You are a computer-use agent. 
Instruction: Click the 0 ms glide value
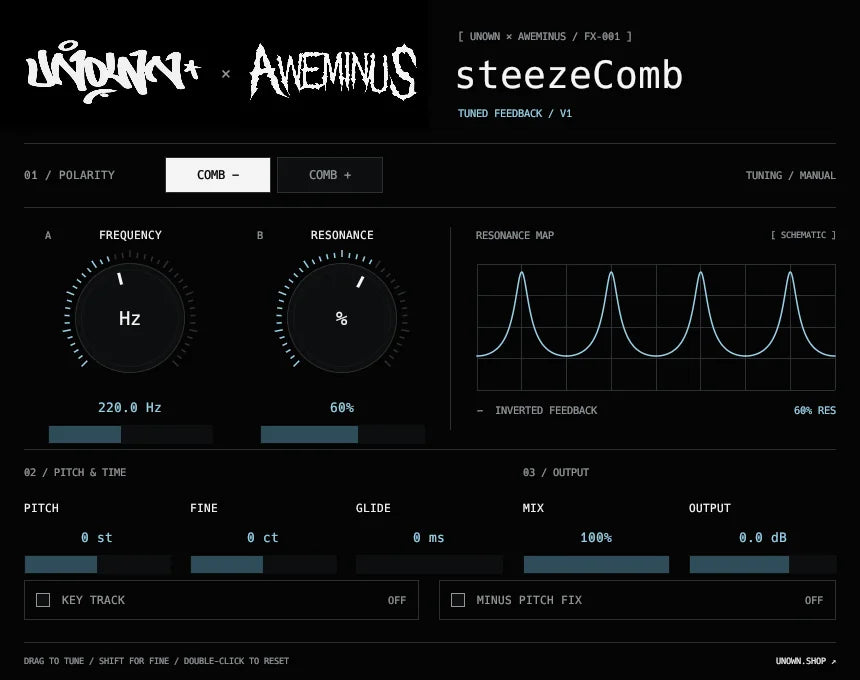(x=429, y=537)
